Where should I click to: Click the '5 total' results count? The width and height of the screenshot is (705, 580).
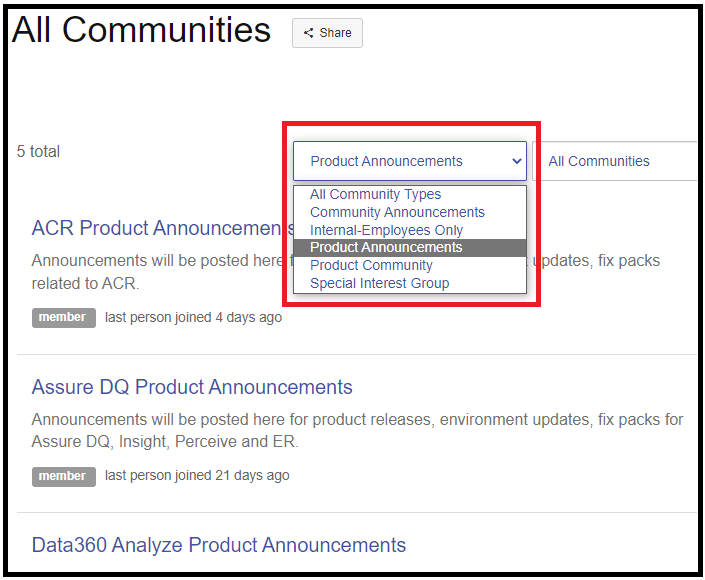(x=38, y=152)
